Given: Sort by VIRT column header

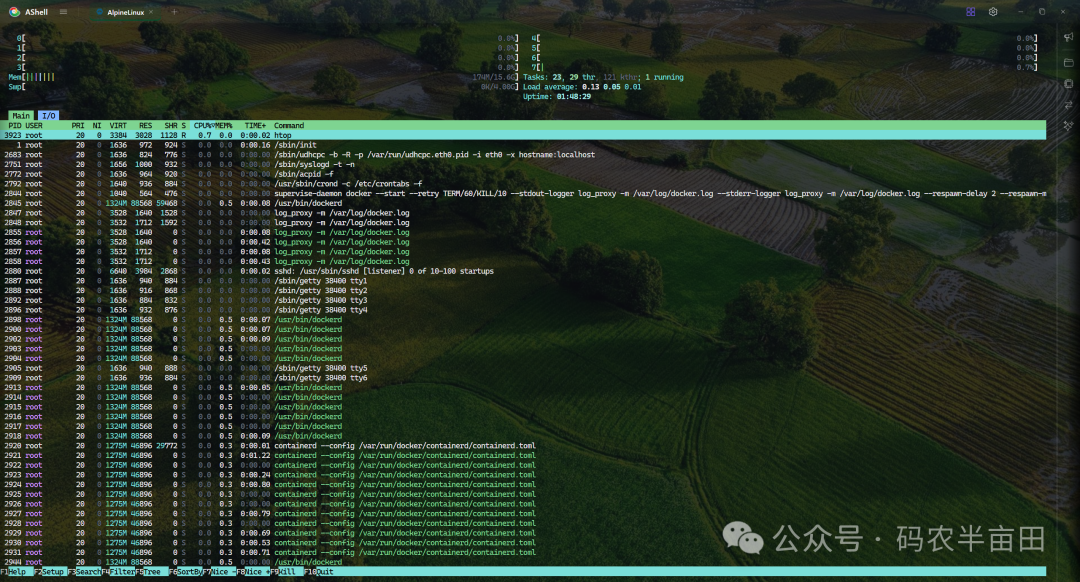Looking at the screenshot, I should pyautogui.click(x=118, y=125).
